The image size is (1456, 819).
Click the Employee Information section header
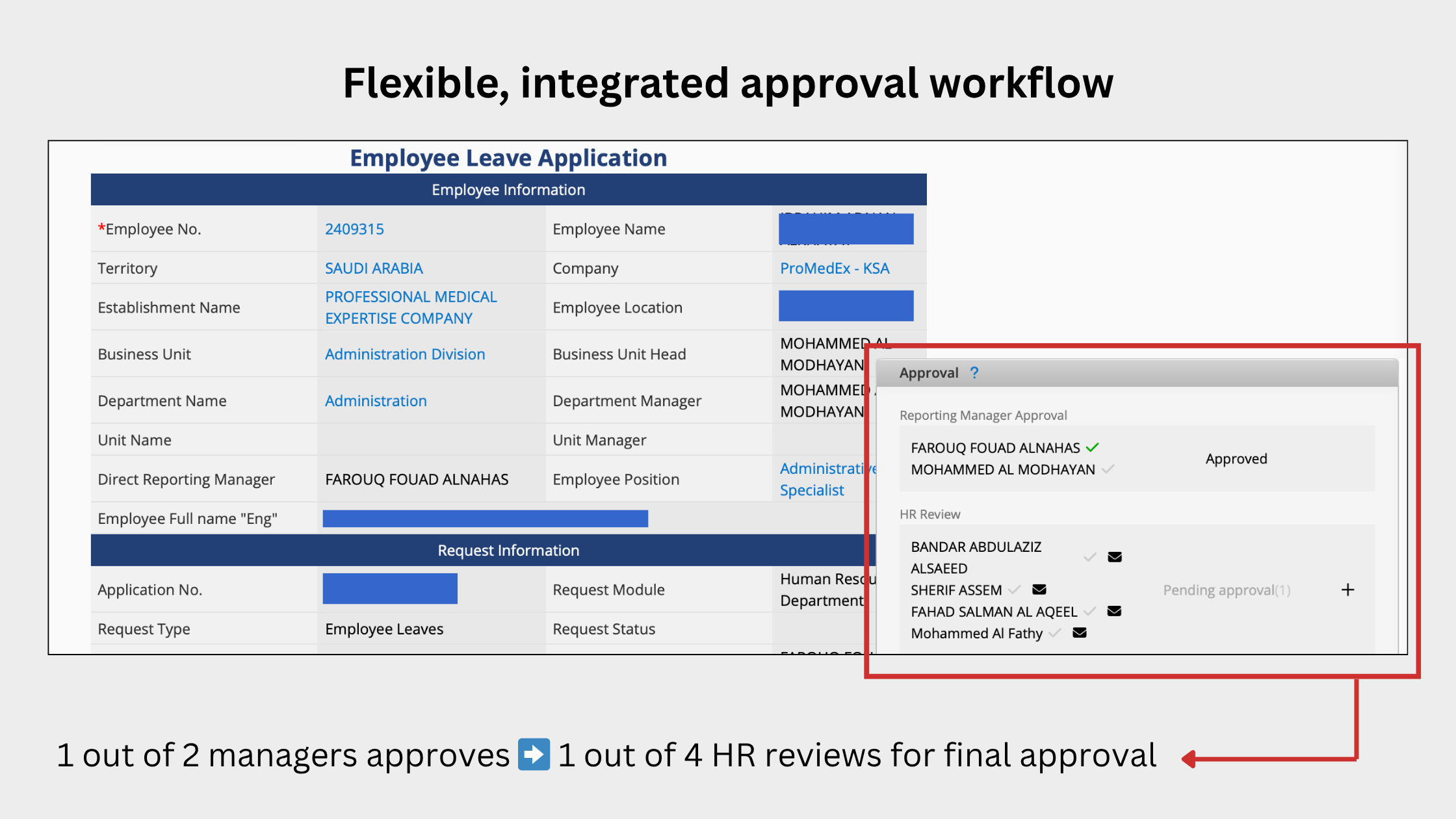[x=508, y=190]
